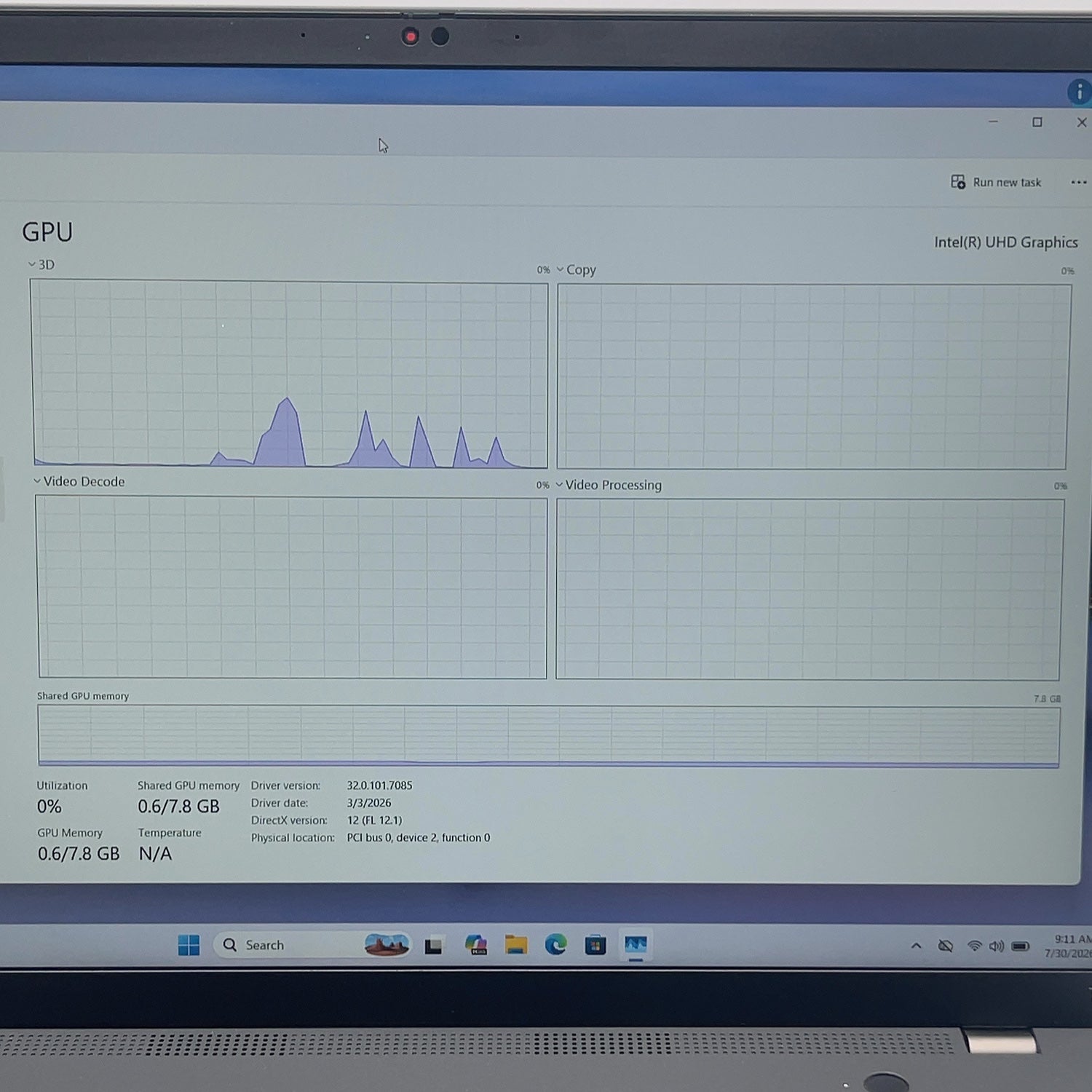Click Shared GPU memory 0.6/7.8 GB value

[x=178, y=807]
